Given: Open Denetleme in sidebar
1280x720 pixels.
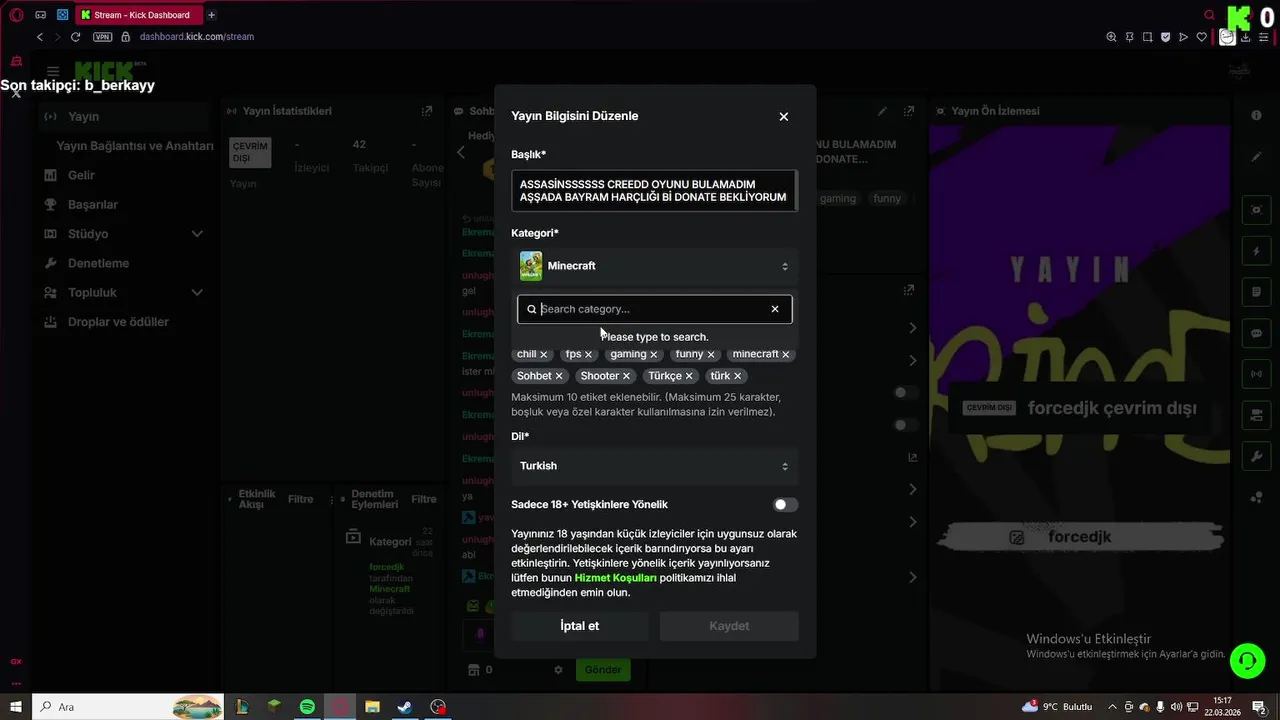Looking at the screenshot, I should coord(98,263).
